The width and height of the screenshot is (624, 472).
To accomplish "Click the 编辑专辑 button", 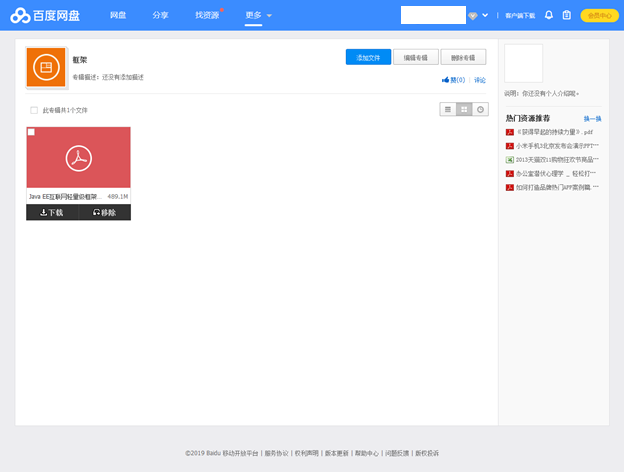I will 416,57.
